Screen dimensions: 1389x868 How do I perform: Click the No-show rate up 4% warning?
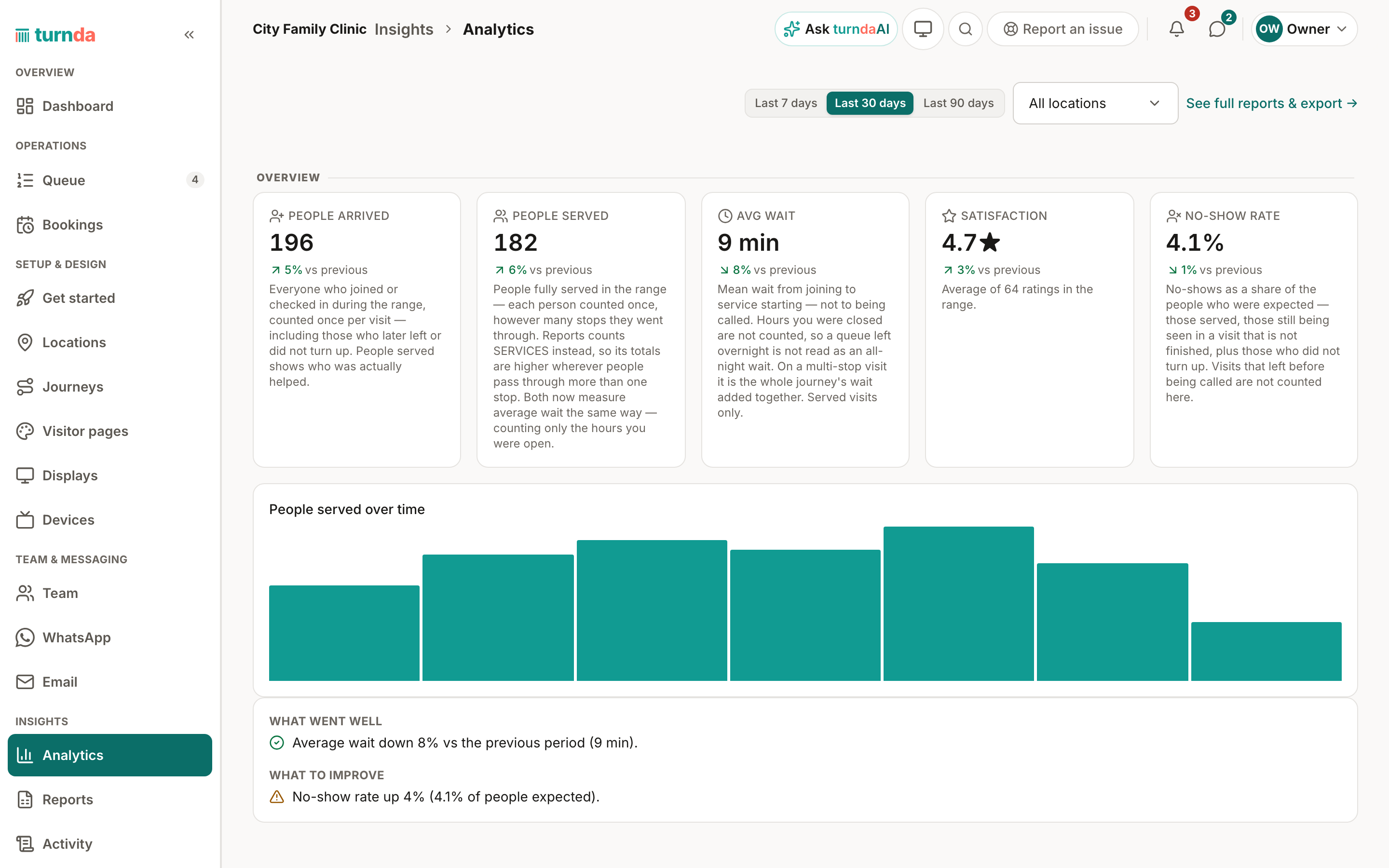coord(435,797)
